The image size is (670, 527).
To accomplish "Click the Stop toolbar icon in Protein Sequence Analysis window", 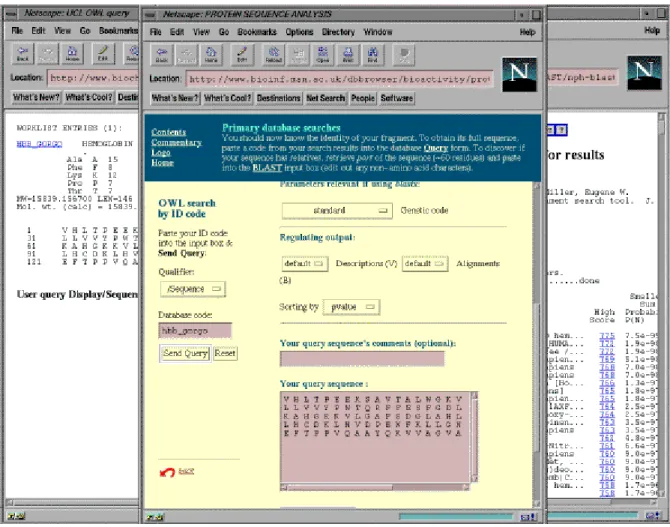I will click(x=403, y=55).
